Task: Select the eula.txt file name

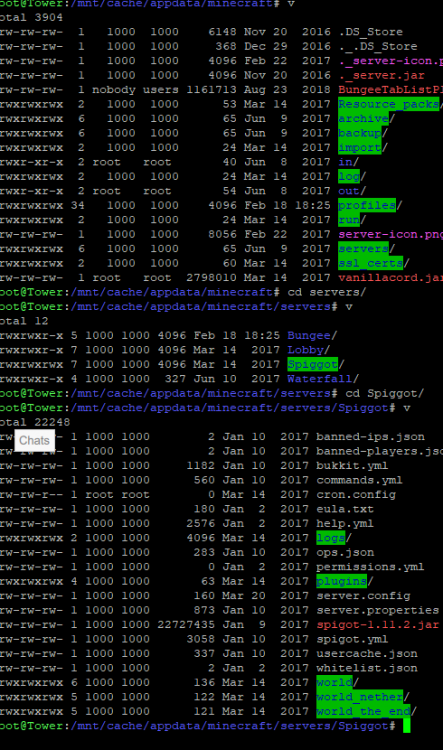Action: (x=345, y=509)
